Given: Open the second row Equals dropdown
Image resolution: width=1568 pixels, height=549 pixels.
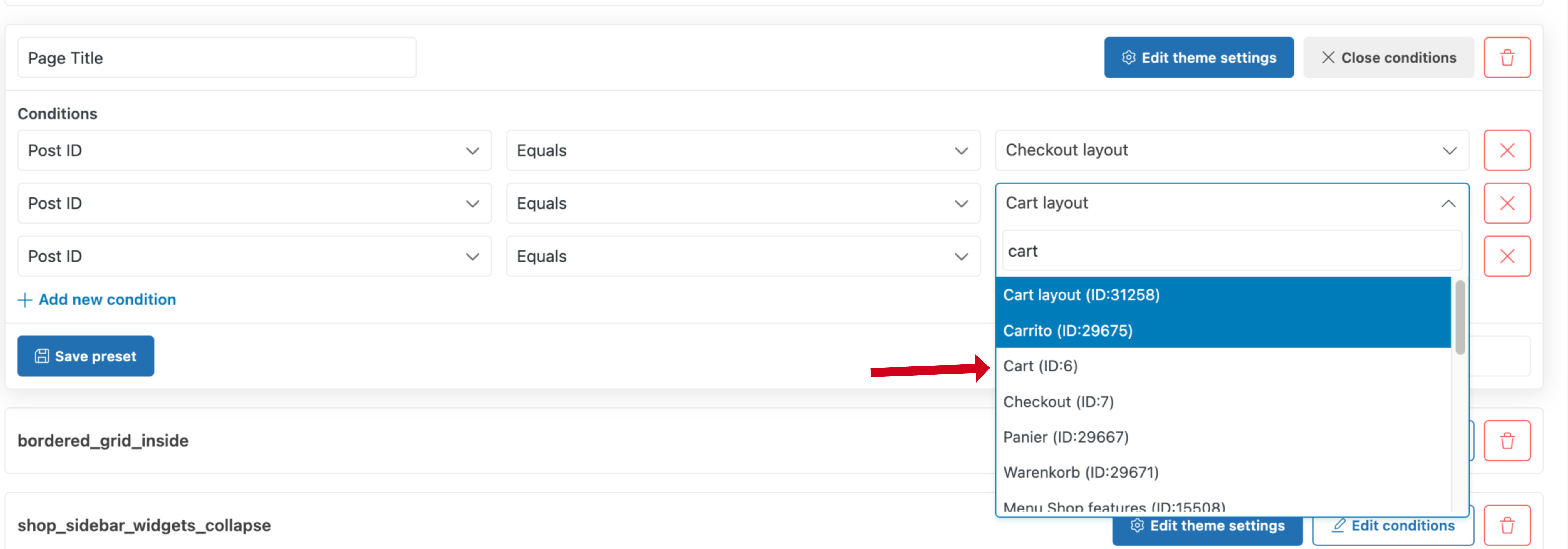Looking at the screenshot, I should point(743,203).
